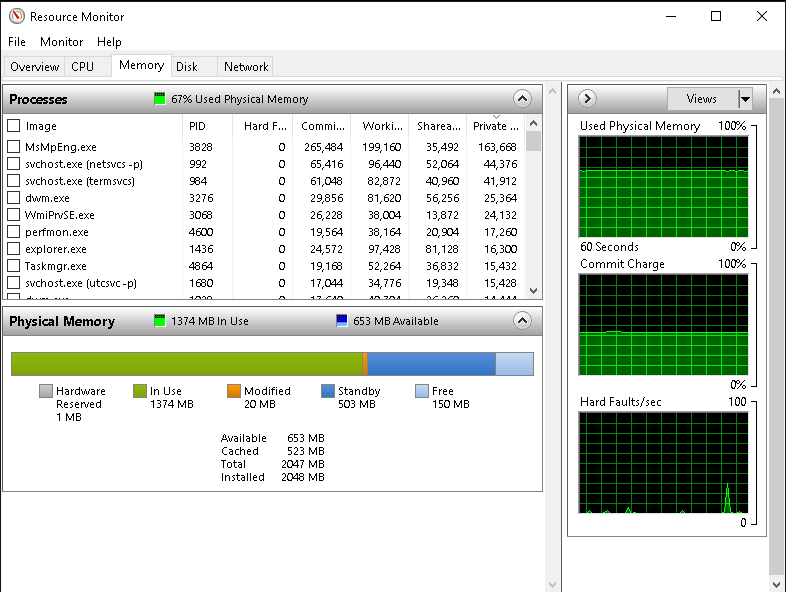Click the blue Standby legend swatch

[x=328, y=391]
